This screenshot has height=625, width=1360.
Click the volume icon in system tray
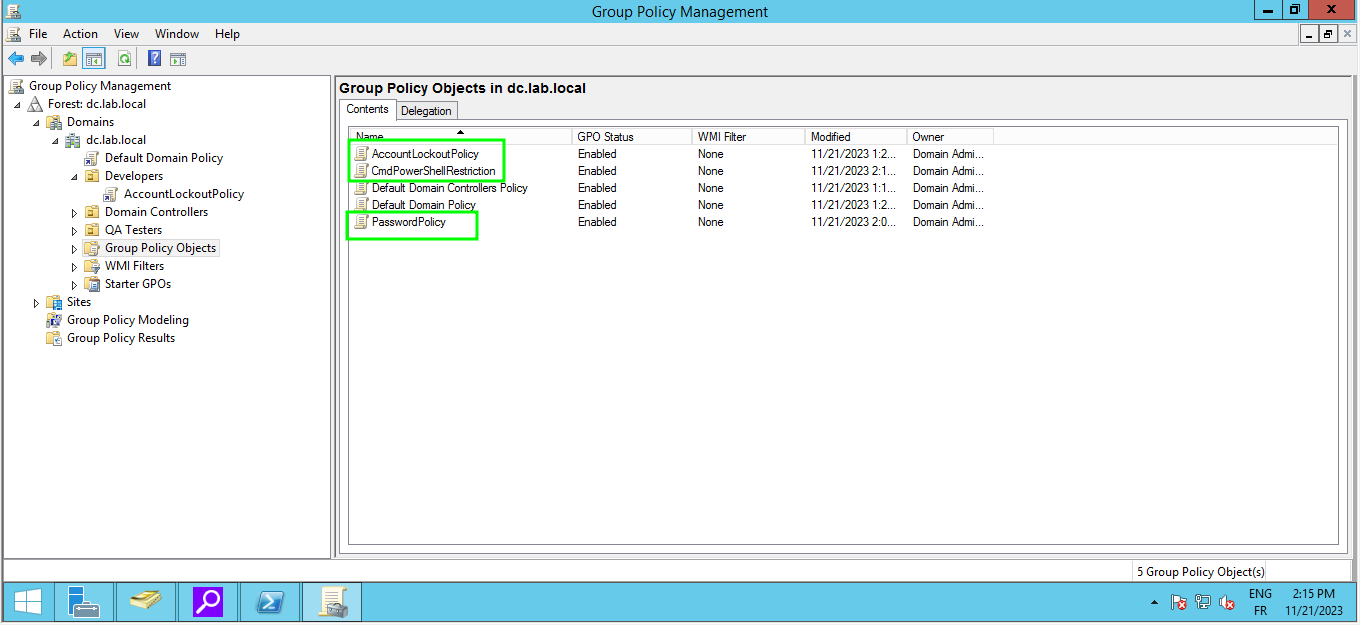click(1225, 603)
